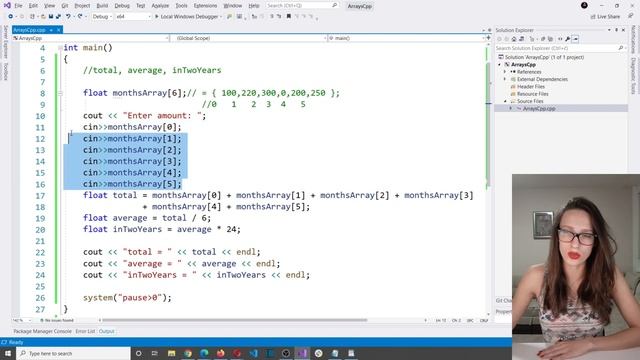640x360 pixels.
Task: Toggle auto-hide pin on Solution Explorer
Action: [x=616, y=30]
